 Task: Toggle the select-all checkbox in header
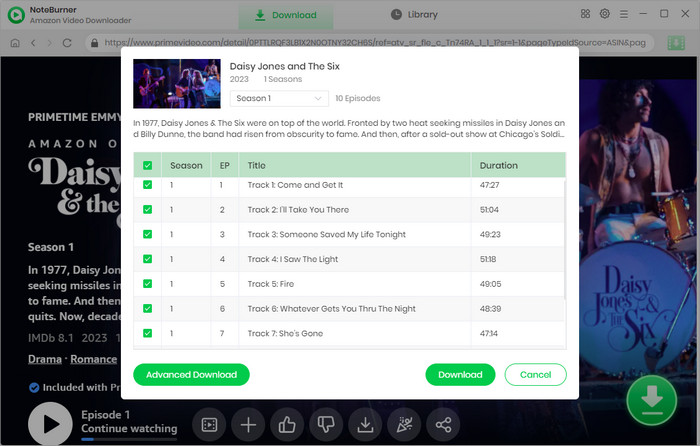coord(147,166)
